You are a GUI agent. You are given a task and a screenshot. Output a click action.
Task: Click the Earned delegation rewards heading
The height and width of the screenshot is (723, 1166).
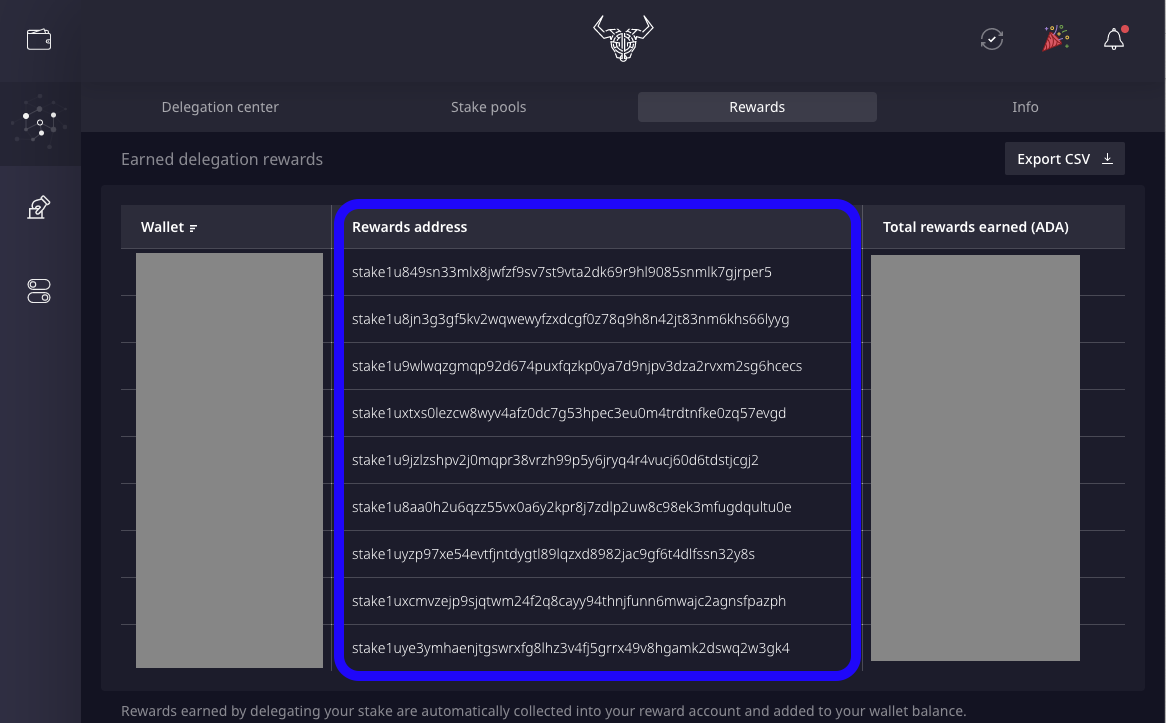coord(222,159)
